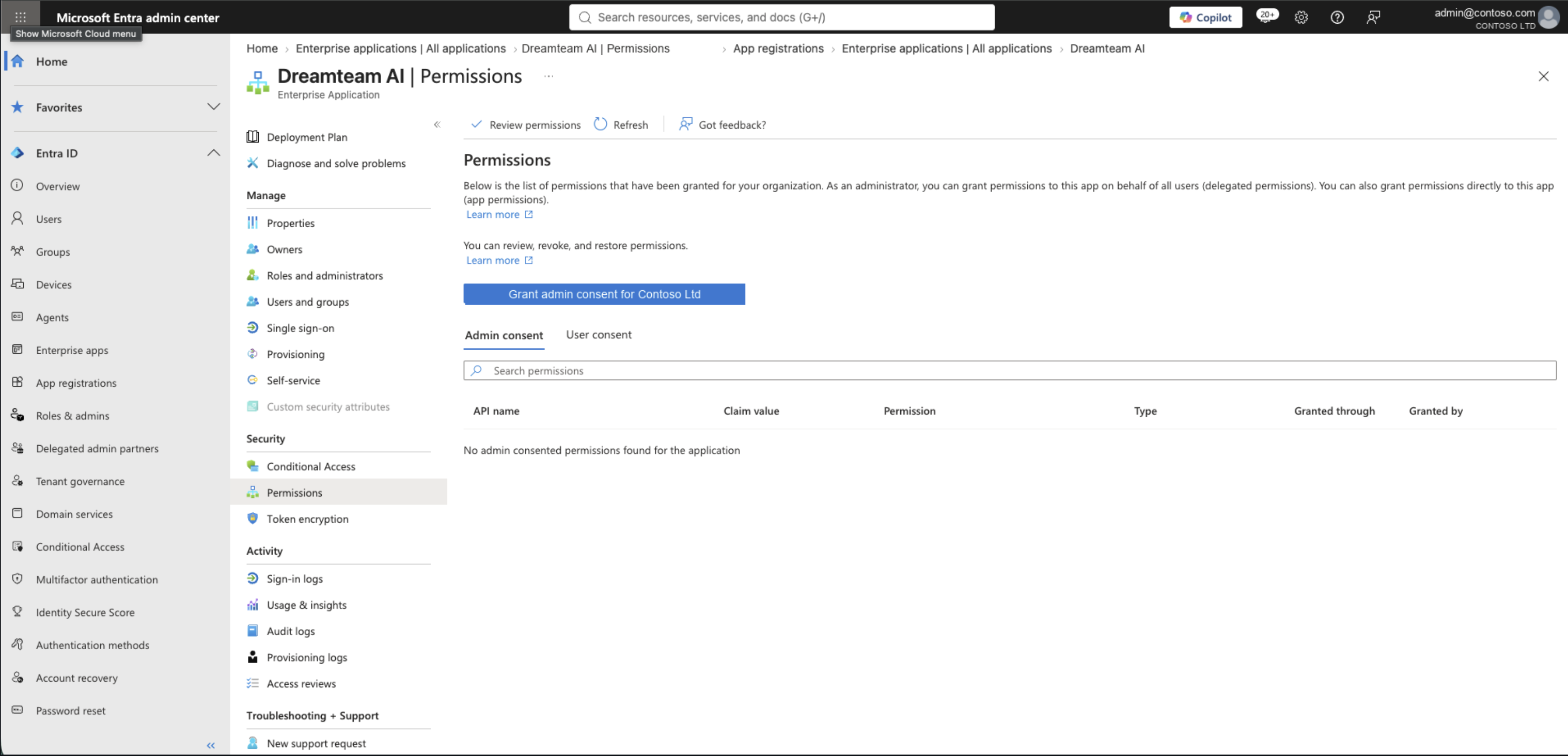Open the Microsoft Cloud menu waffle icon

click(20, 17)
